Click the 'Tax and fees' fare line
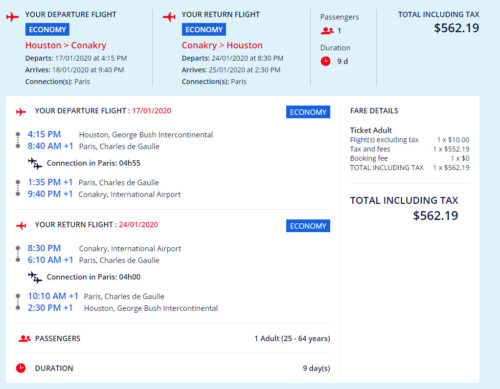The width and height of the screenshot is (500, 389). [x=370, y=149]
